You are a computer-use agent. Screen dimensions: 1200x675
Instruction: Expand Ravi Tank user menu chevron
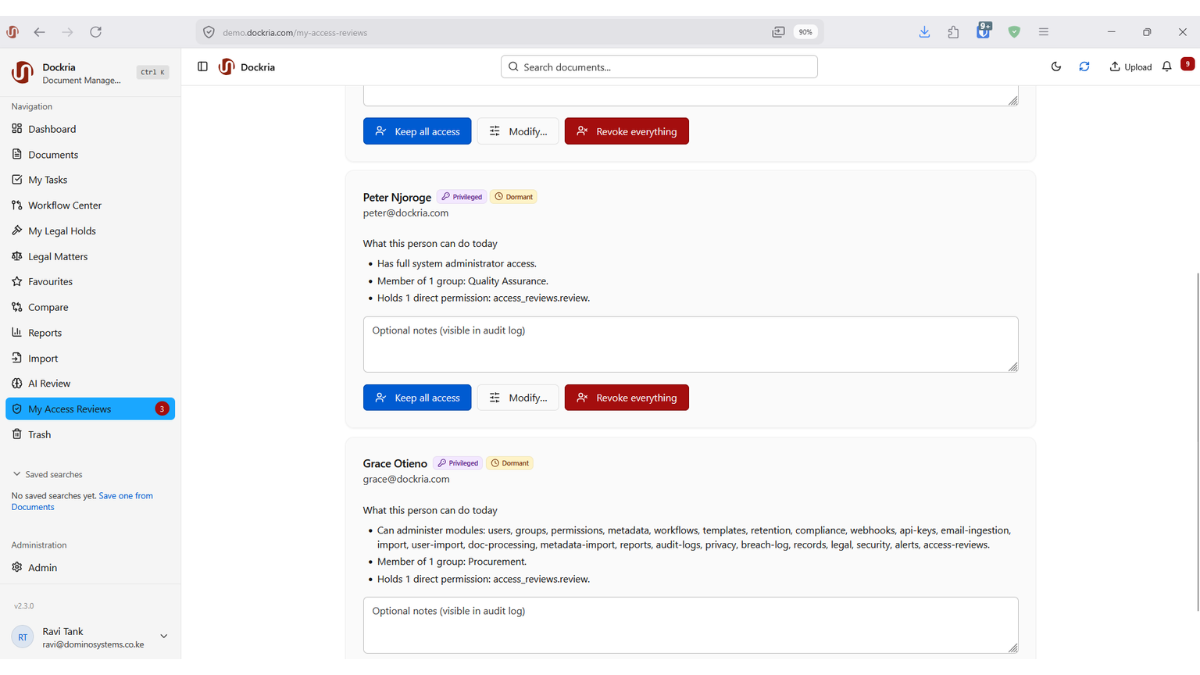point(164,636)
